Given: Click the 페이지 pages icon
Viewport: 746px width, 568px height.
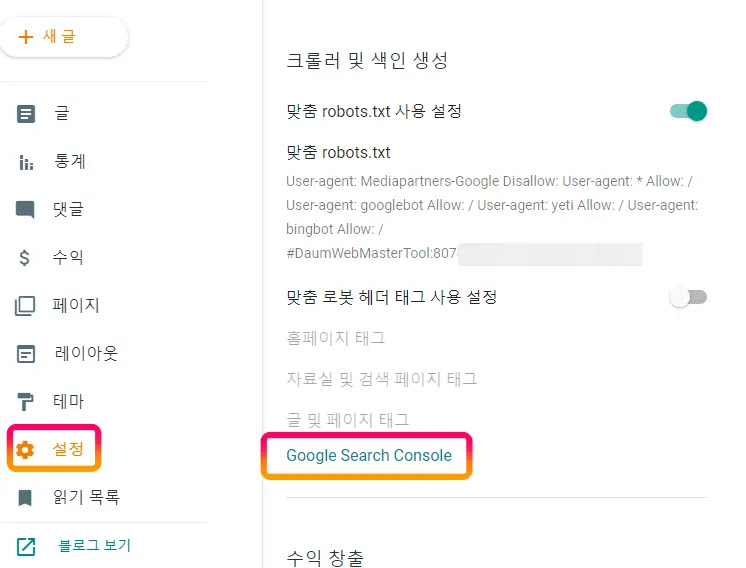Looking at the screenshot, I should tap(25, 305).
